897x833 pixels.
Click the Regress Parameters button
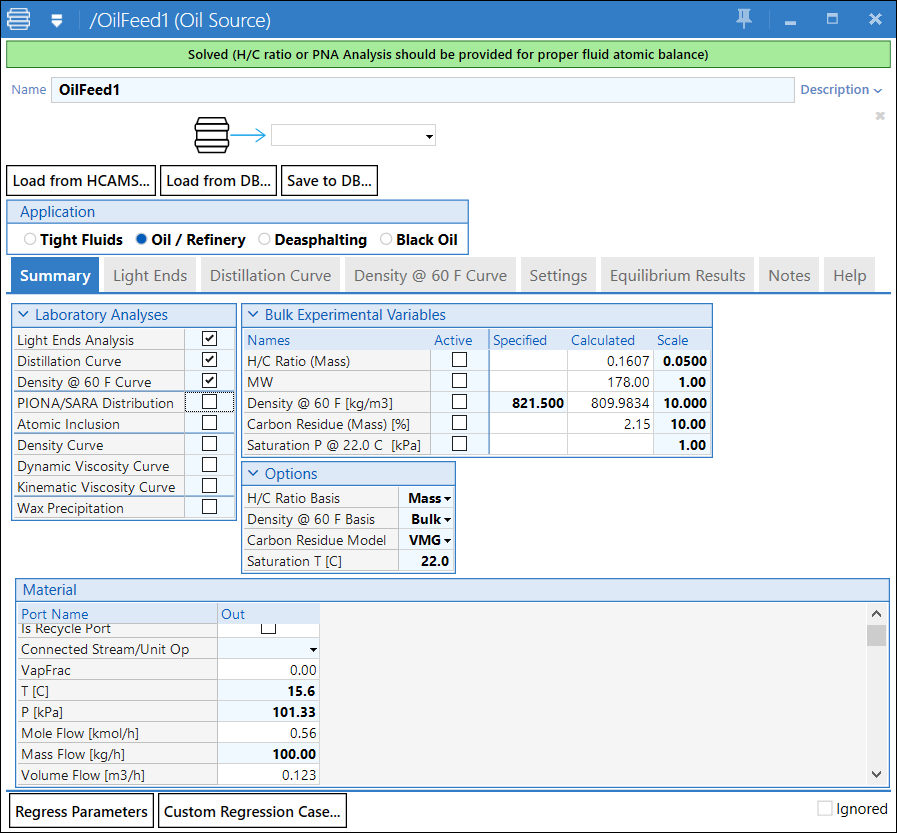82,812
